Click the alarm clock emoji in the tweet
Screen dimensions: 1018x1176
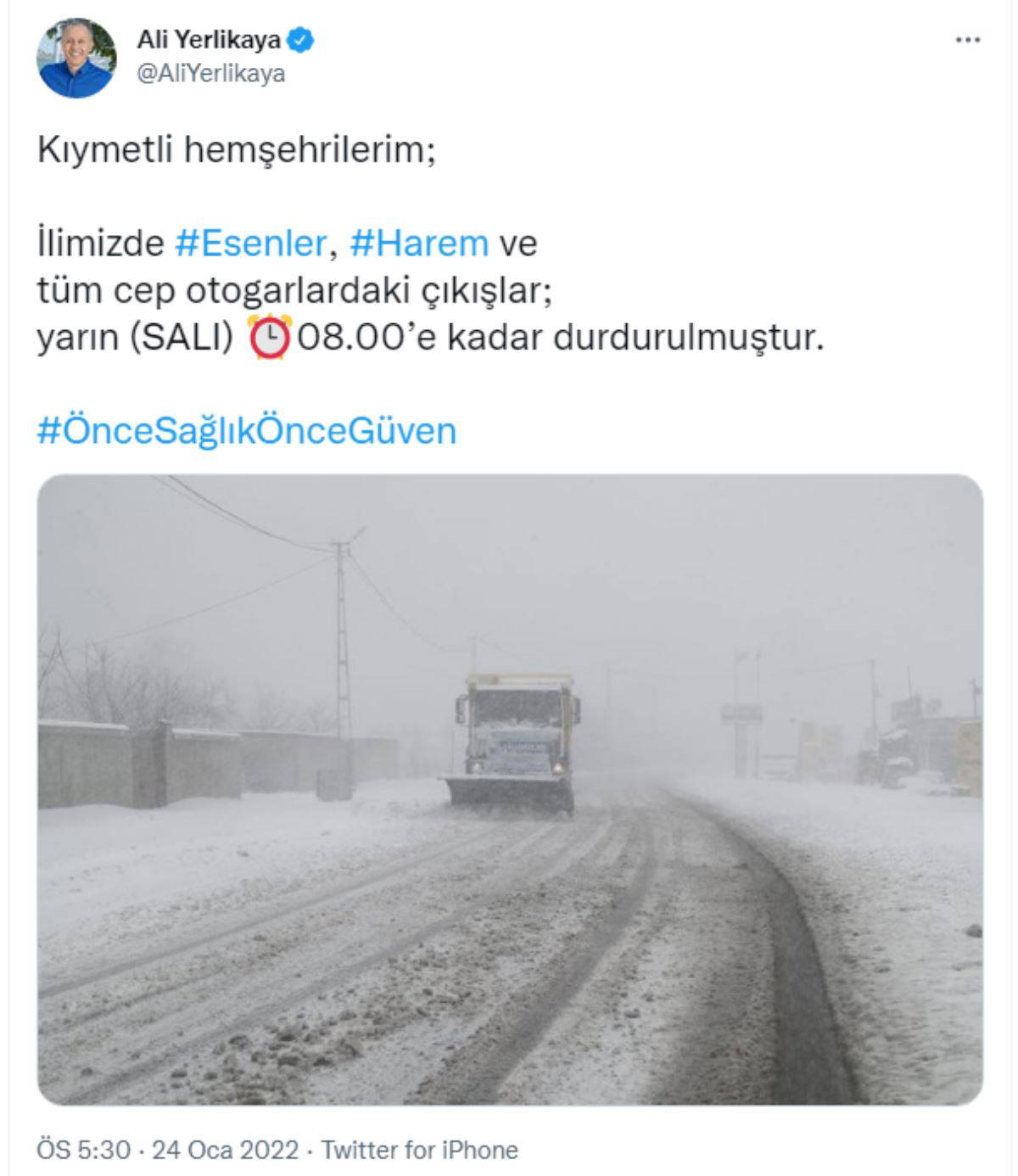(x=270, y=336)
